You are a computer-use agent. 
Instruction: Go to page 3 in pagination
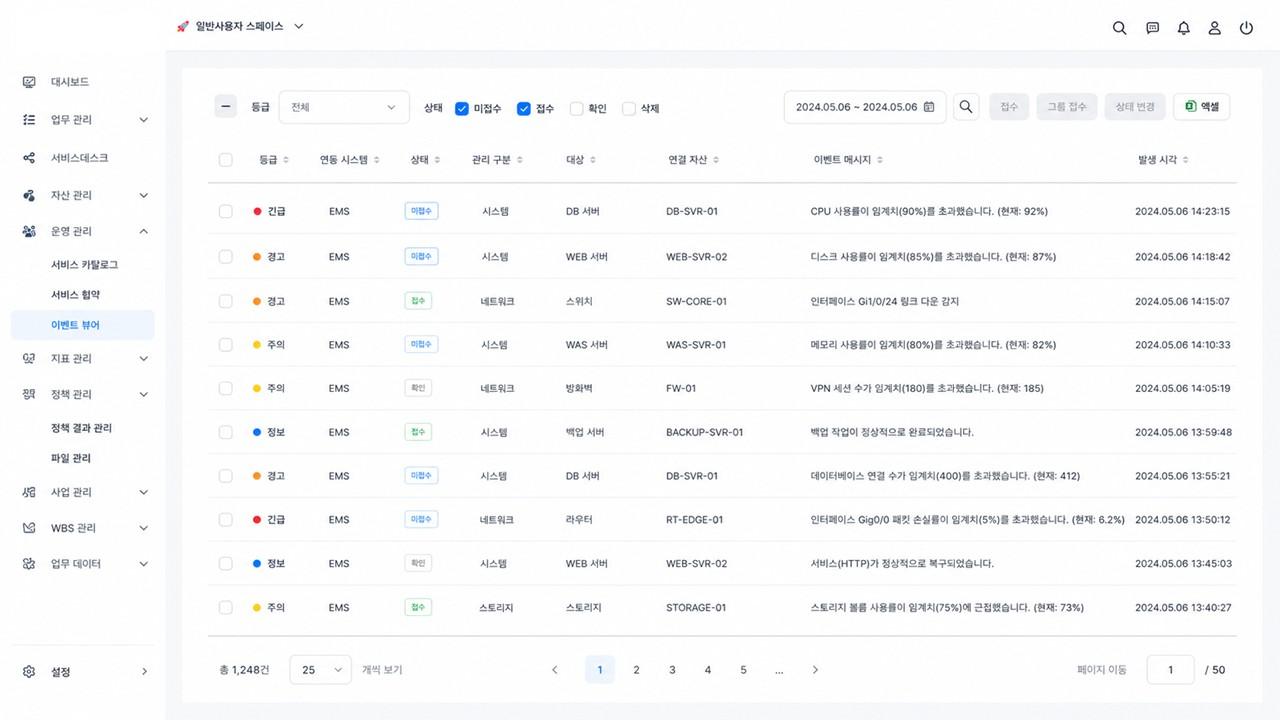tap(672, 670)
